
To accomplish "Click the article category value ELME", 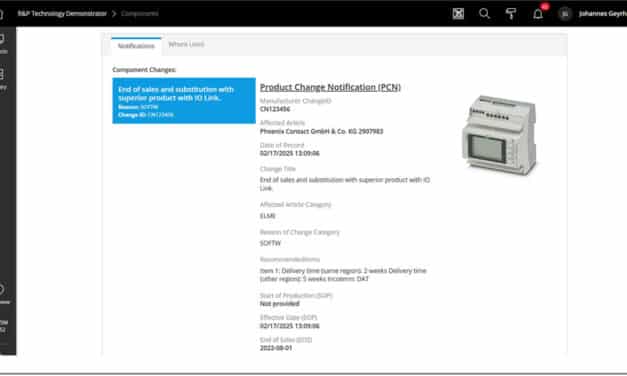I will point(268,216).
